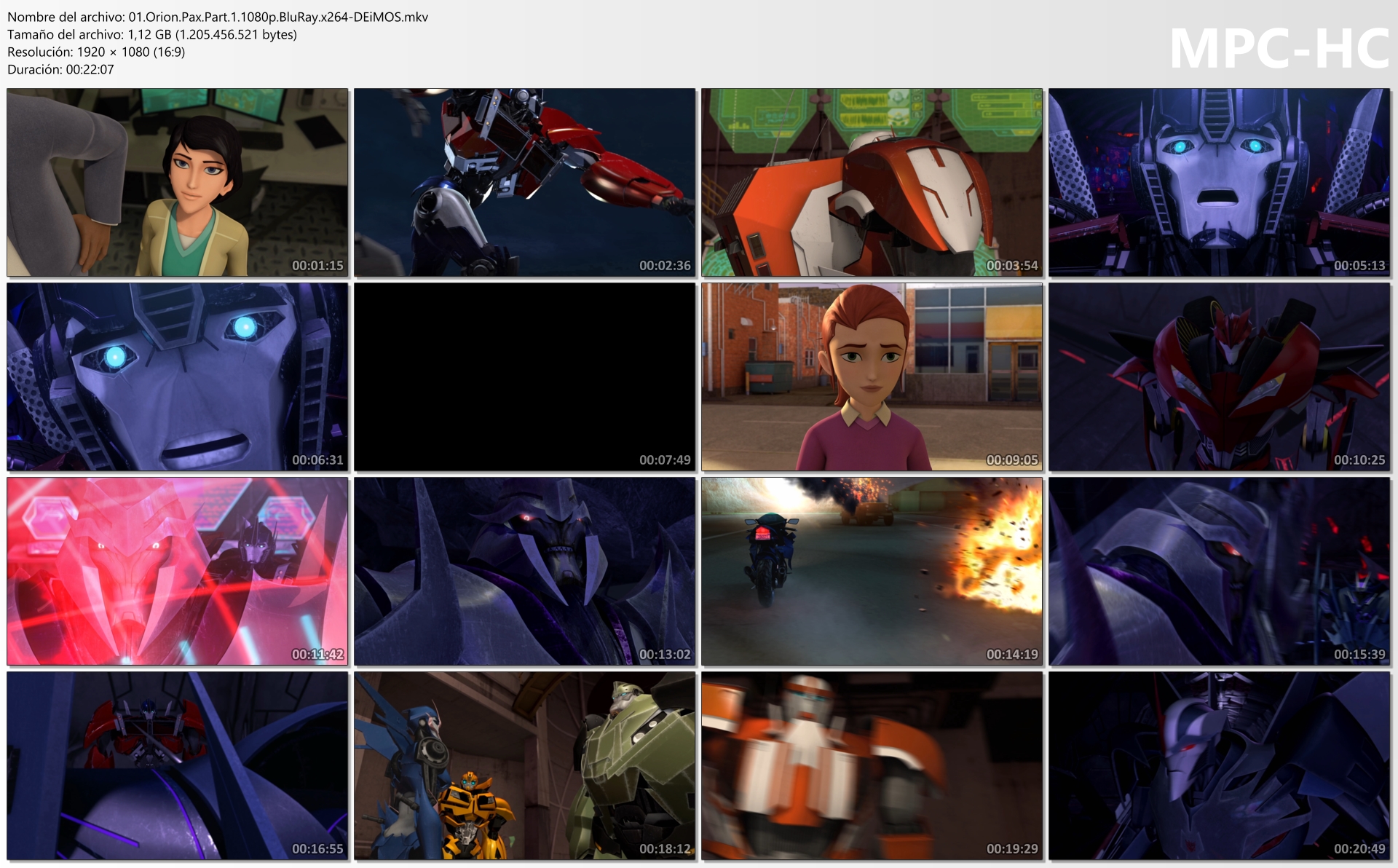Click the 'Tamaño del archivo: 1,12 GB' line
Screen dimensions: 1398x868
pyautogui.click(x=152, y=34)
